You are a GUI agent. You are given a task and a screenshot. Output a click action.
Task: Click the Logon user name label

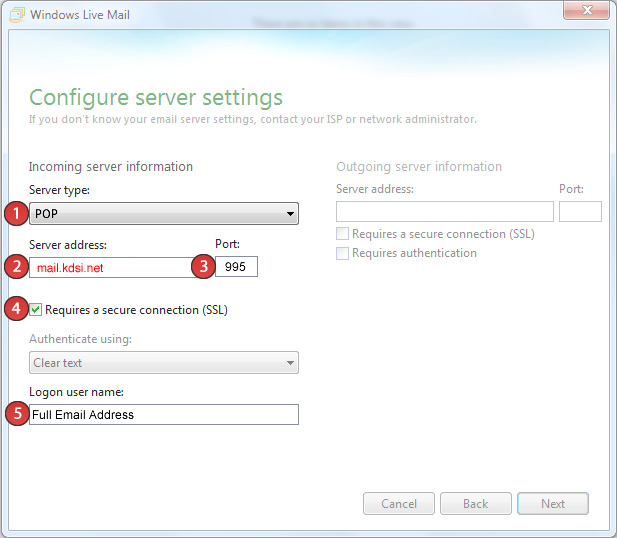coord(76,392)
